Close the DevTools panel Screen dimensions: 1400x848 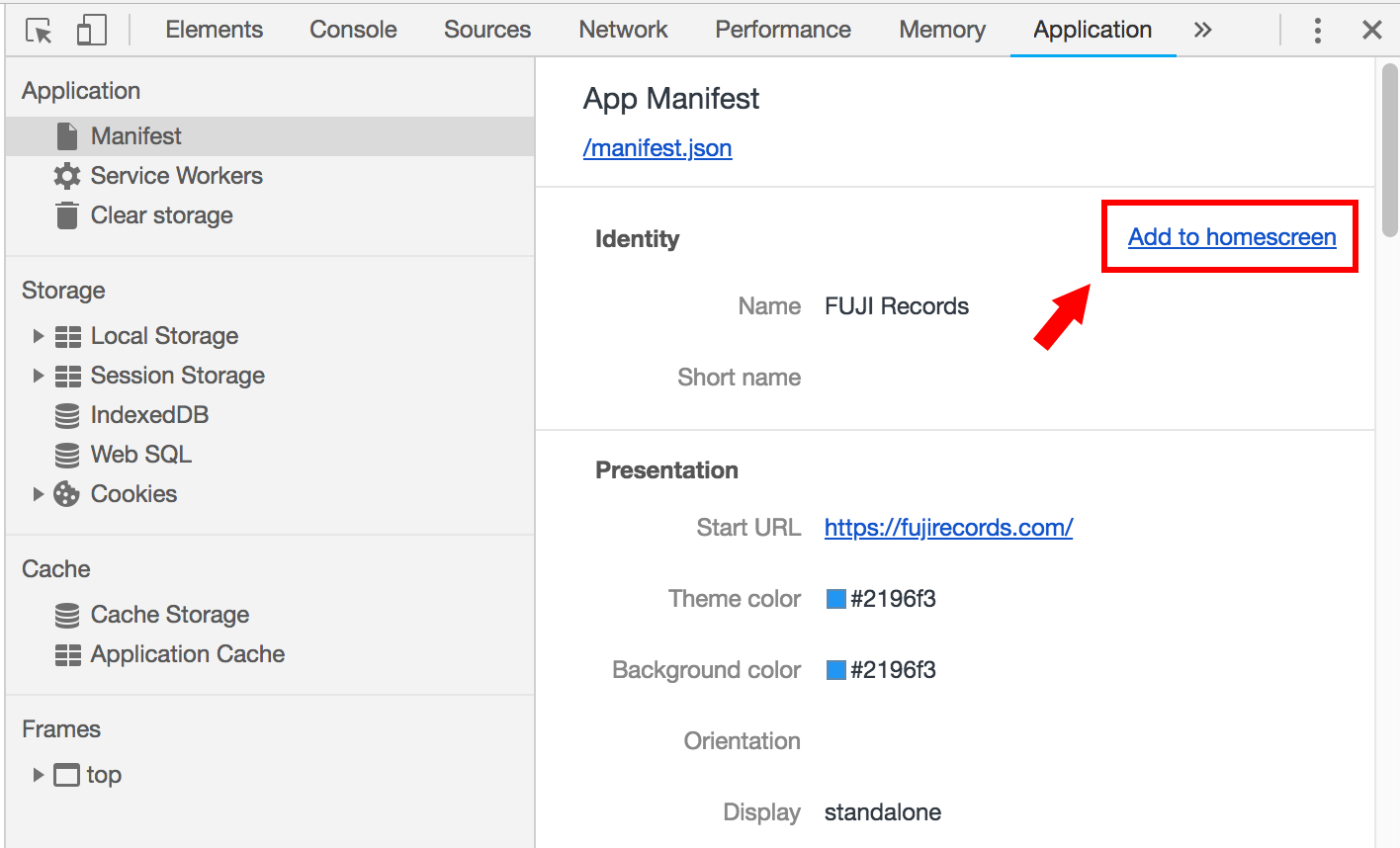pos(1371,30)
